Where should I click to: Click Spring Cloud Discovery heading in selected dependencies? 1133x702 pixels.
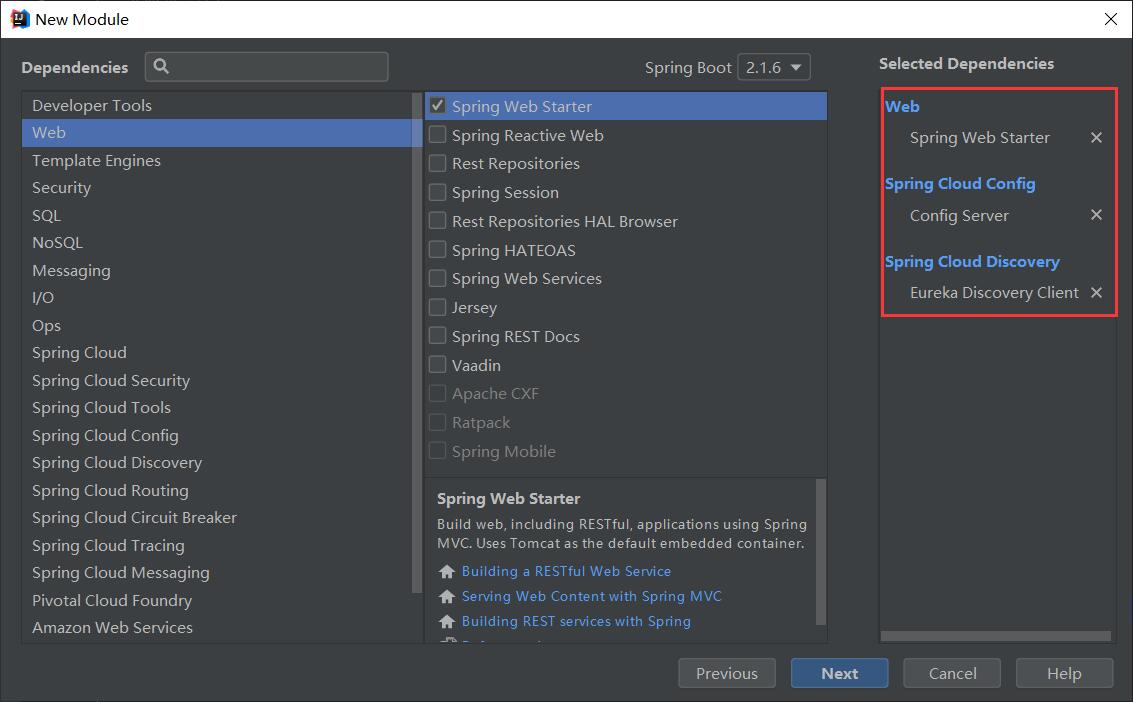(x=973, y=261)
